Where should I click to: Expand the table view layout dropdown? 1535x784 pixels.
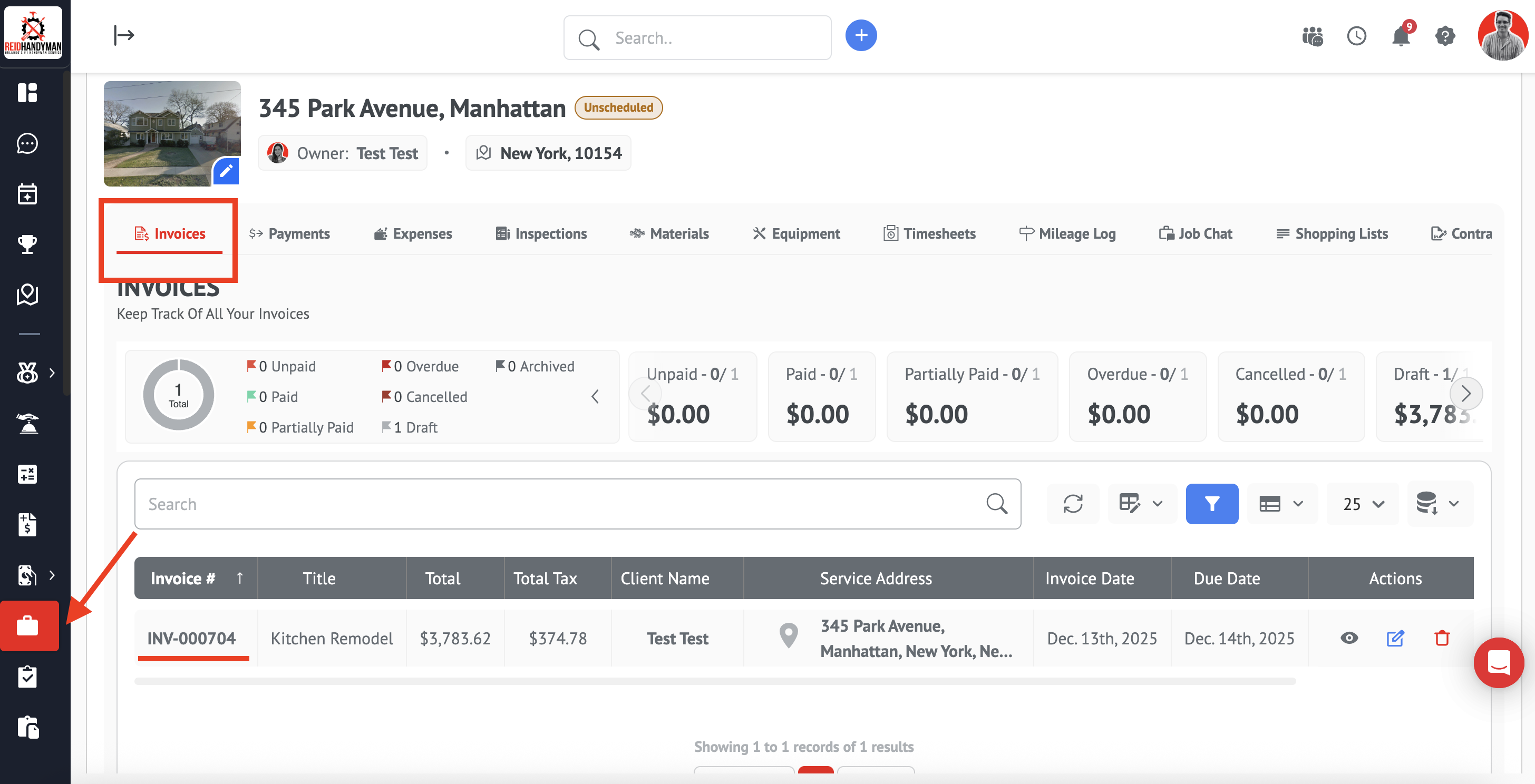coord(1281,504)
